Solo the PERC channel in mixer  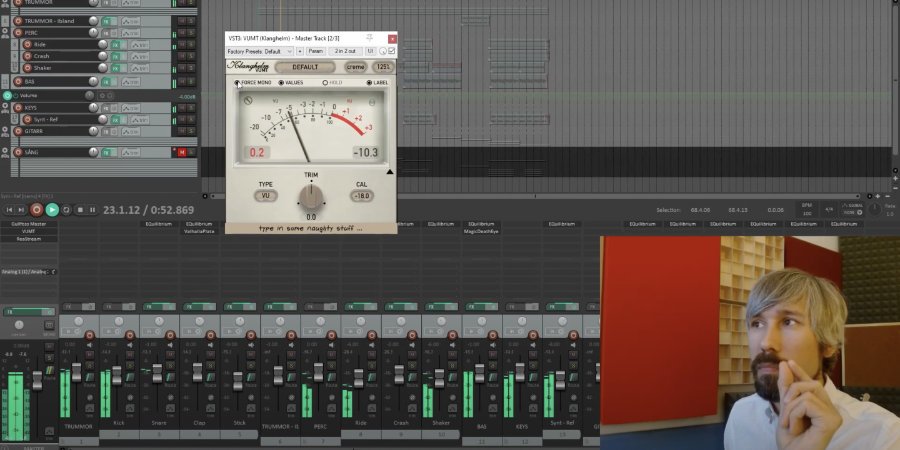tap(331, 364)
